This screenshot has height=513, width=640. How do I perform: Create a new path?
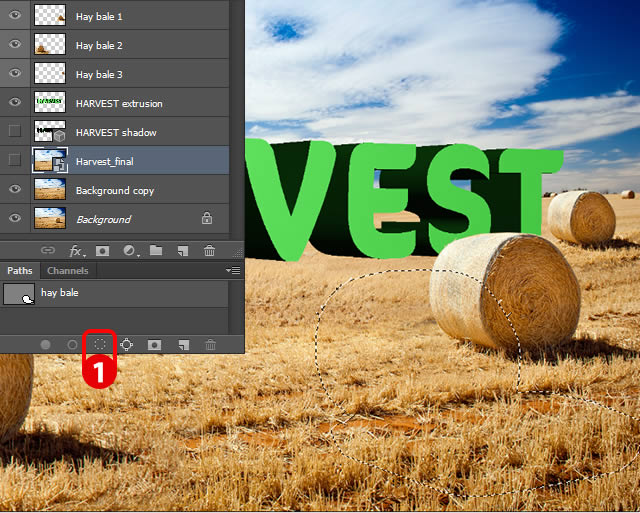click(x=184, y=345)
